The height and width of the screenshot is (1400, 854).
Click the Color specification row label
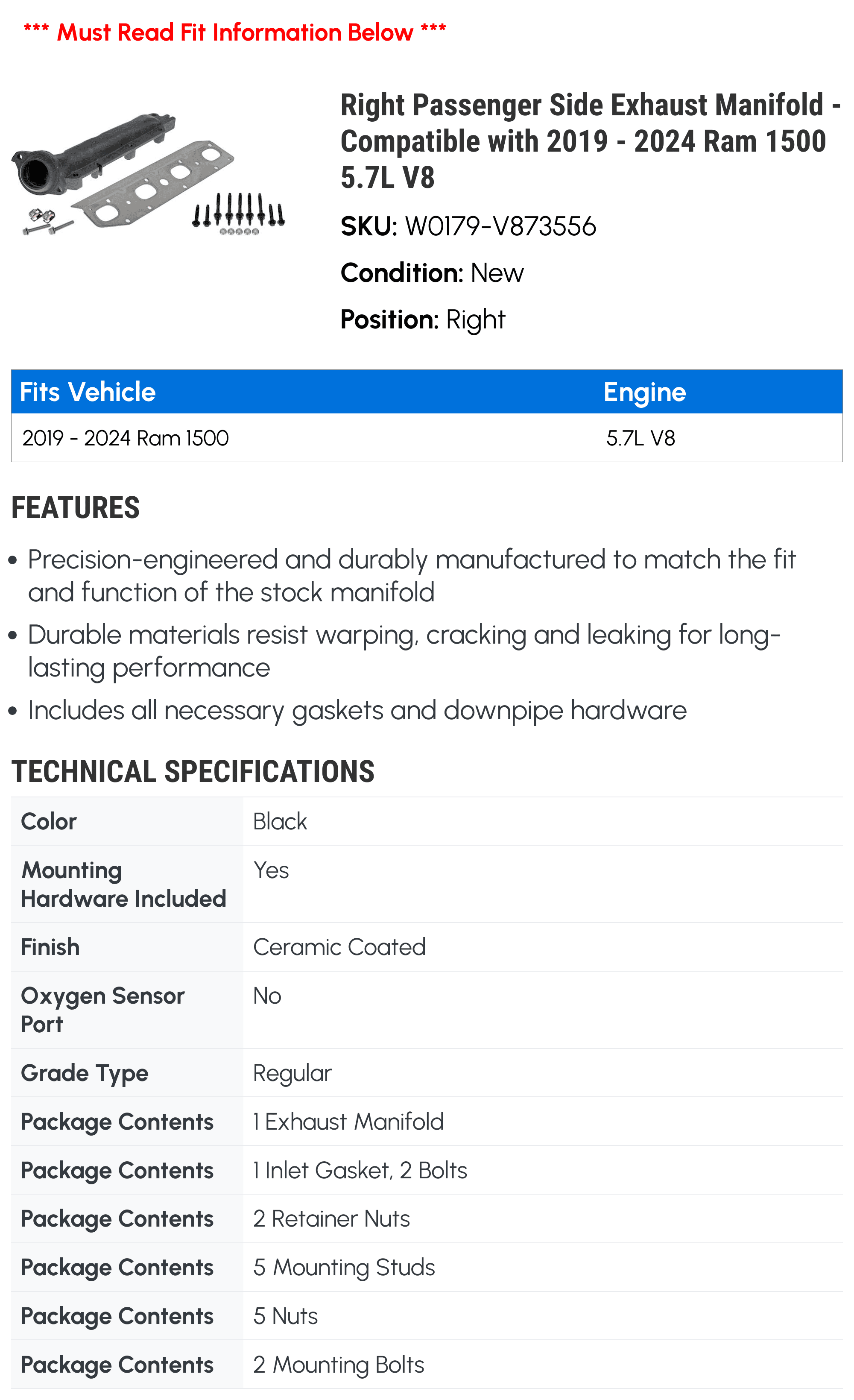pyautogui.click(x=49, y=822)
